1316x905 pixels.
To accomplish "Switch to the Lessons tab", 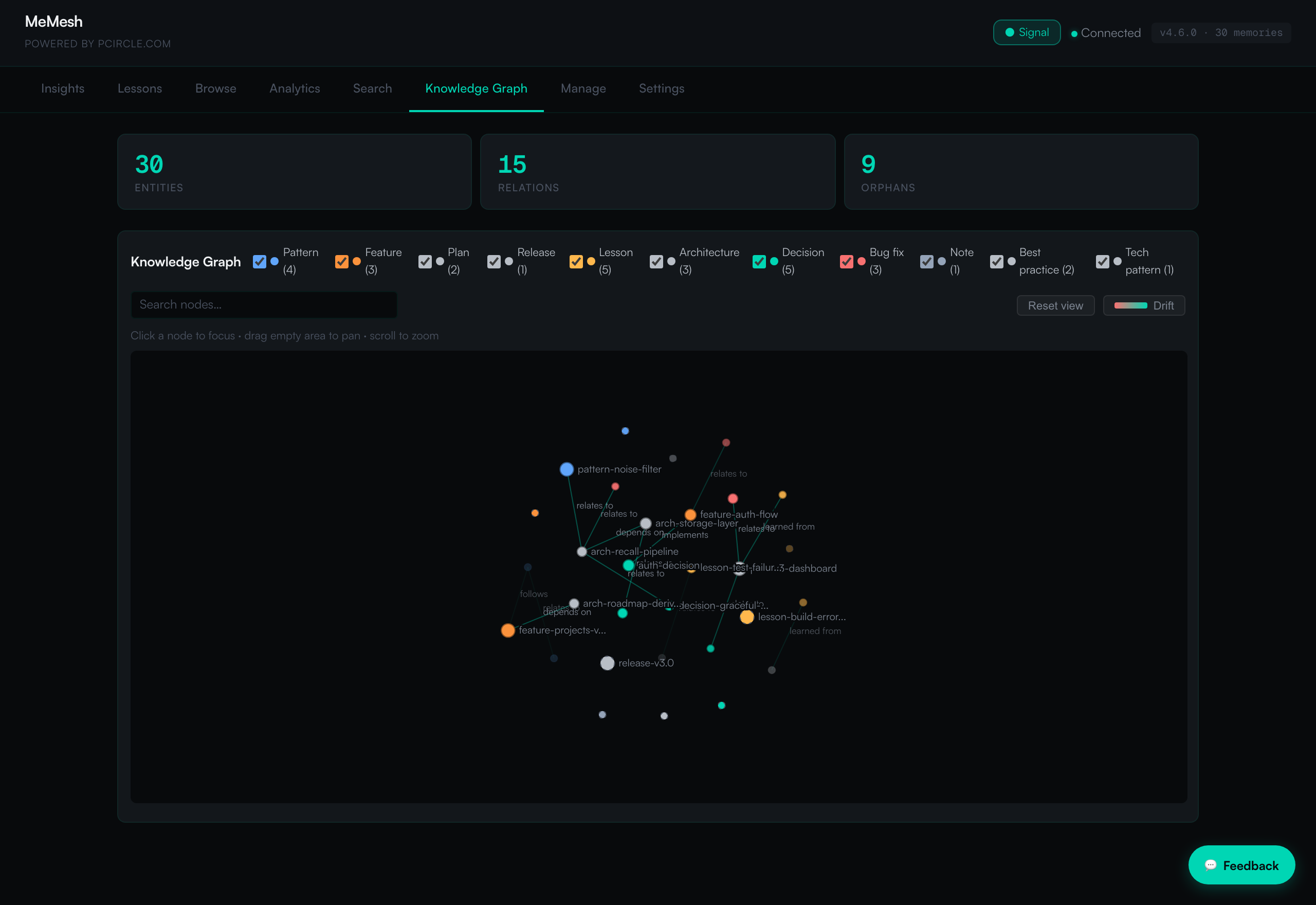I will click(x=140, y=88).
